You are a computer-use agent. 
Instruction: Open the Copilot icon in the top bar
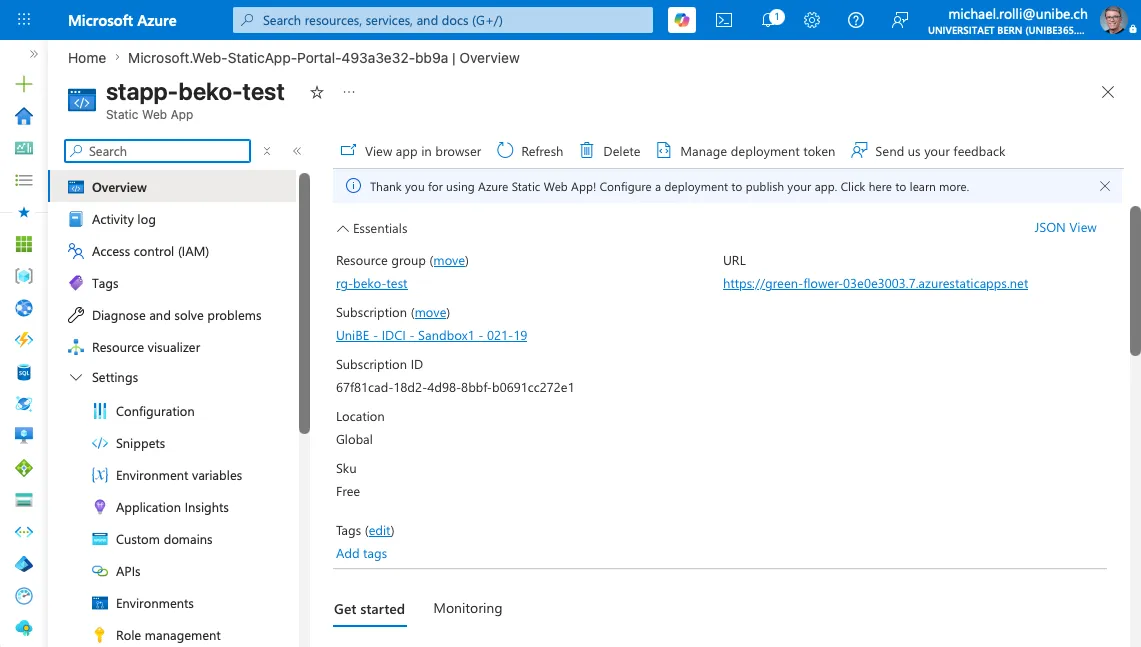[682, 20]
